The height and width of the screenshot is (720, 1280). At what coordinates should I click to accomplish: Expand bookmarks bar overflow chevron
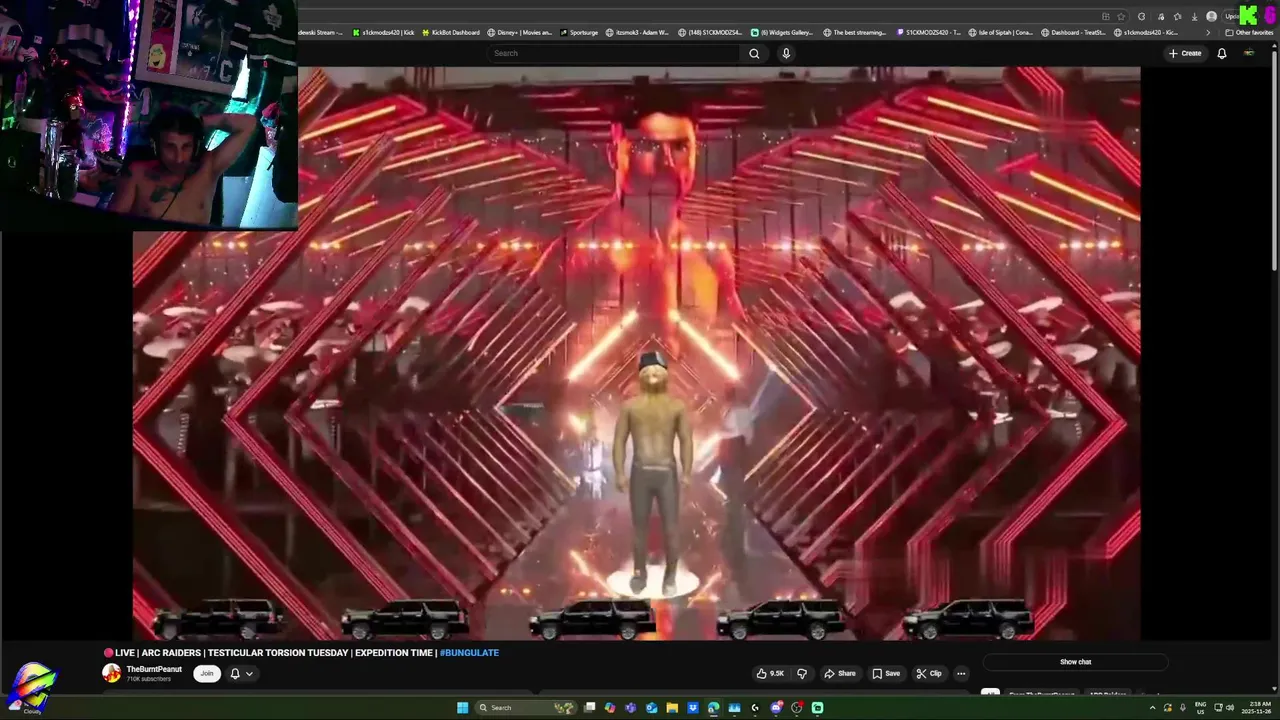[x=1208, y=33]
